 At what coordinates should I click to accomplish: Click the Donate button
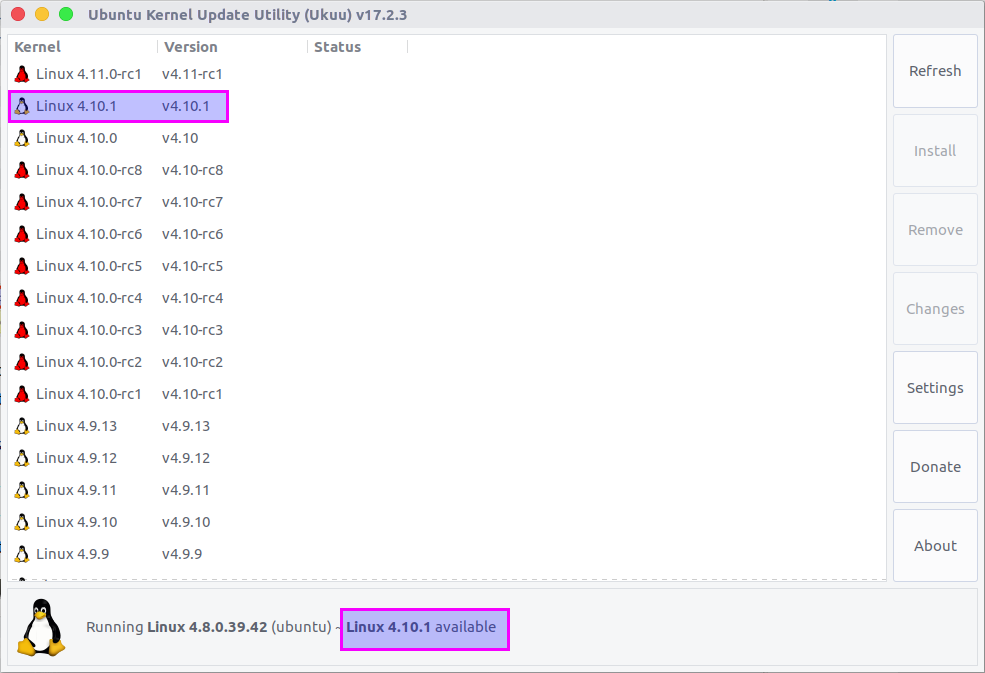(935, 467)
